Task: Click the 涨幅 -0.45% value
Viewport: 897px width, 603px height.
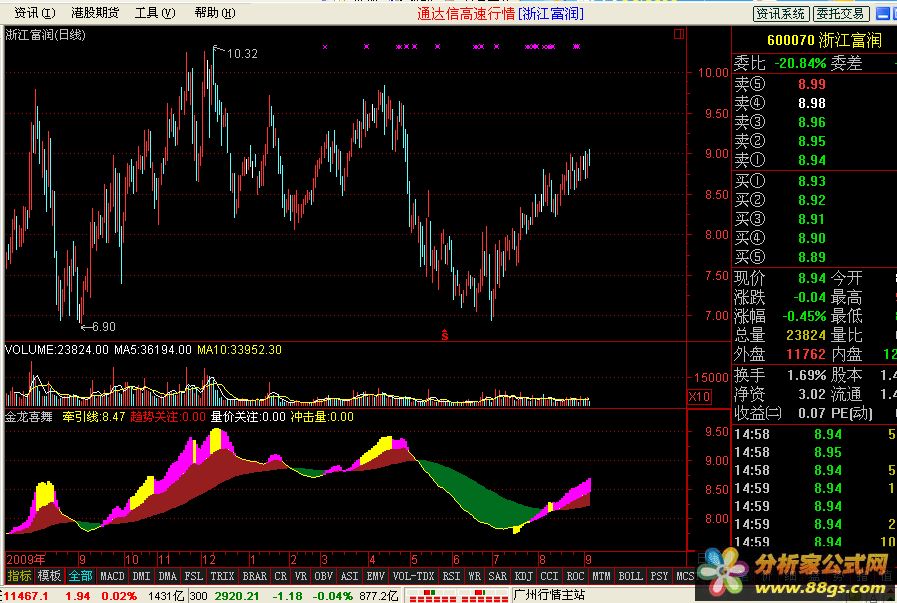Action: (804, 316)
